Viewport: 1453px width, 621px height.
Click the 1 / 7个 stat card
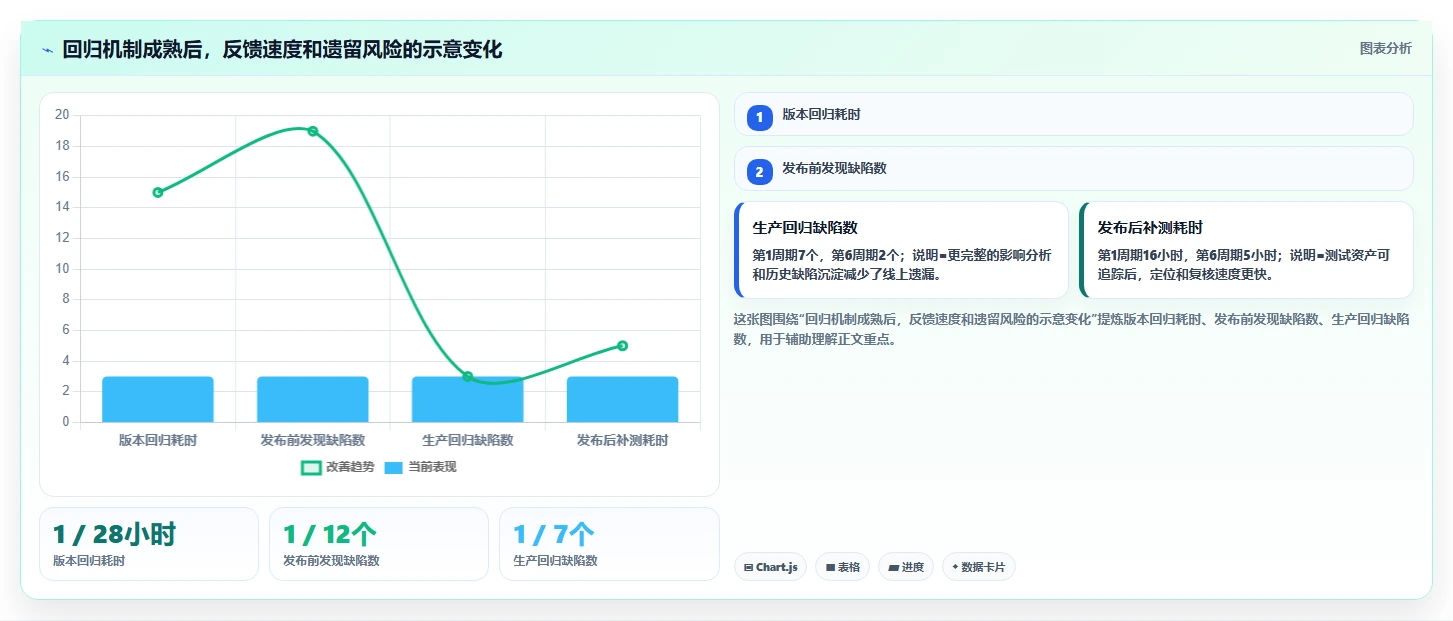click(609, 544)
